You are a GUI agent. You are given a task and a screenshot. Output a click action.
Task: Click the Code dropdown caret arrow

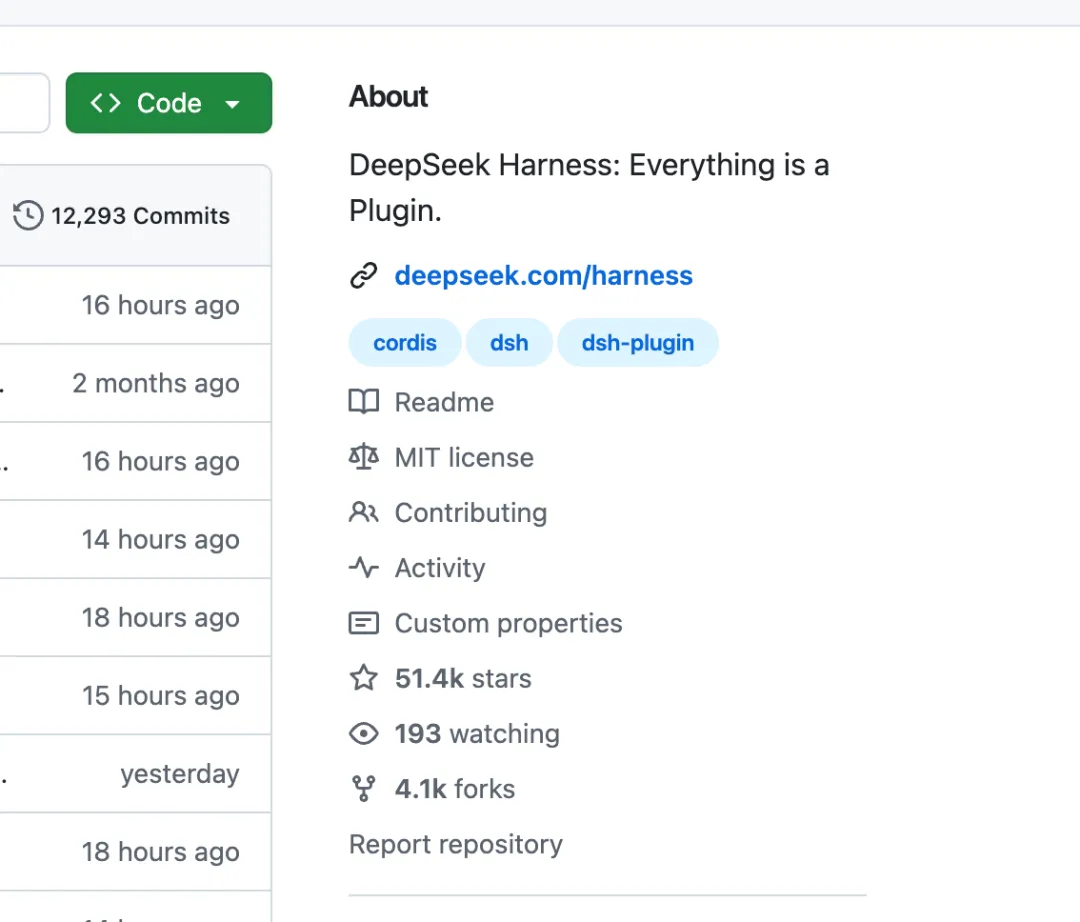pos(233,105)
